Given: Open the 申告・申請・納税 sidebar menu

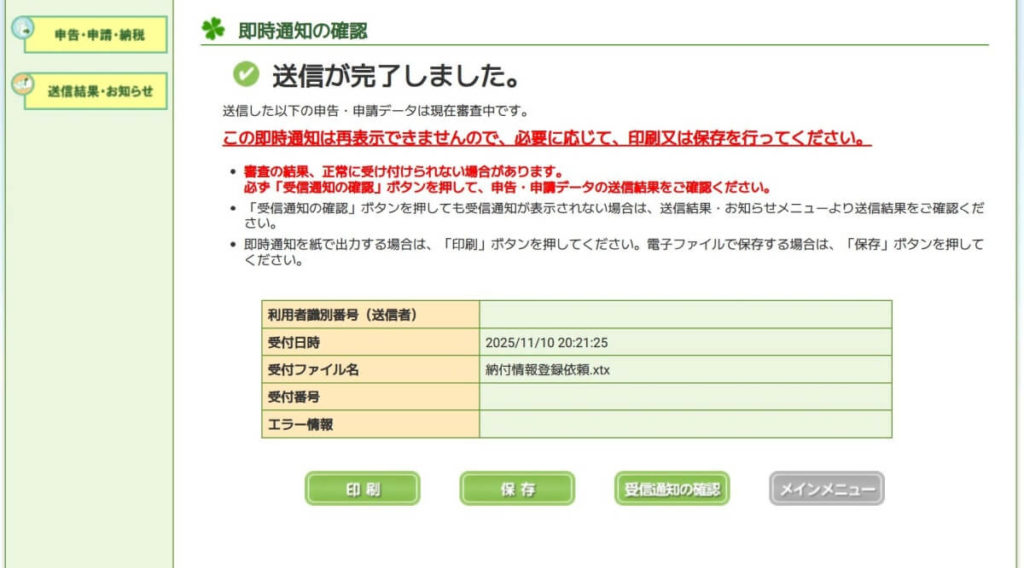Looking at the screenshot, I should coord(95,35).
